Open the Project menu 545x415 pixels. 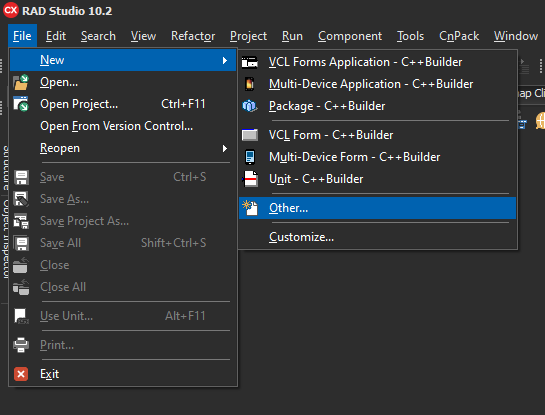(x=249, y=36)
